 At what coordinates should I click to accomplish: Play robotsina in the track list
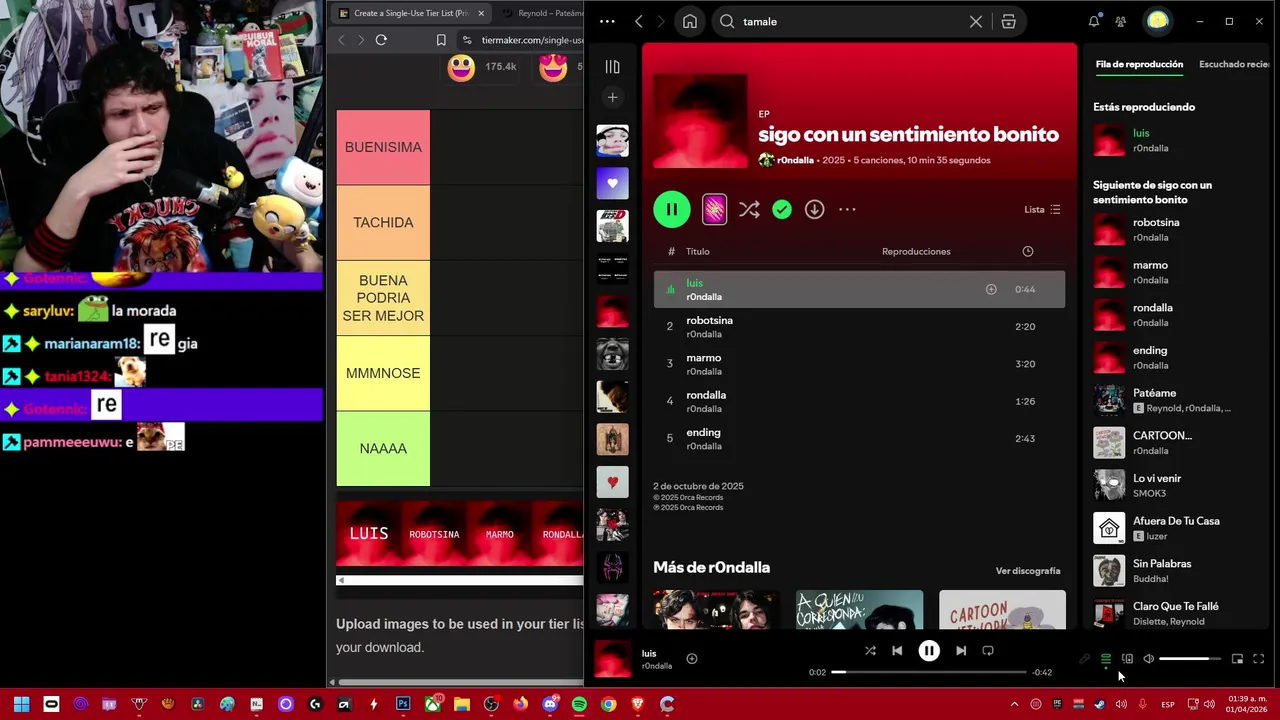coord(859,327)
